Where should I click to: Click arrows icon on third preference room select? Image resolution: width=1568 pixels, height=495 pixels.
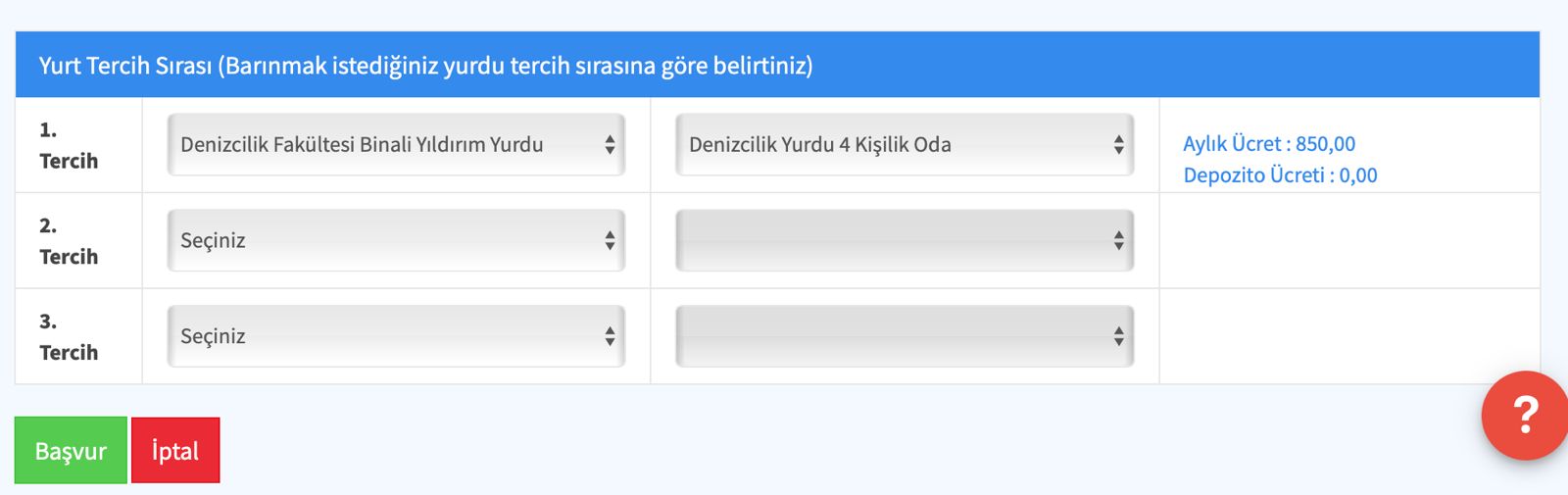pyautogui.click(x=1118, y=337)
